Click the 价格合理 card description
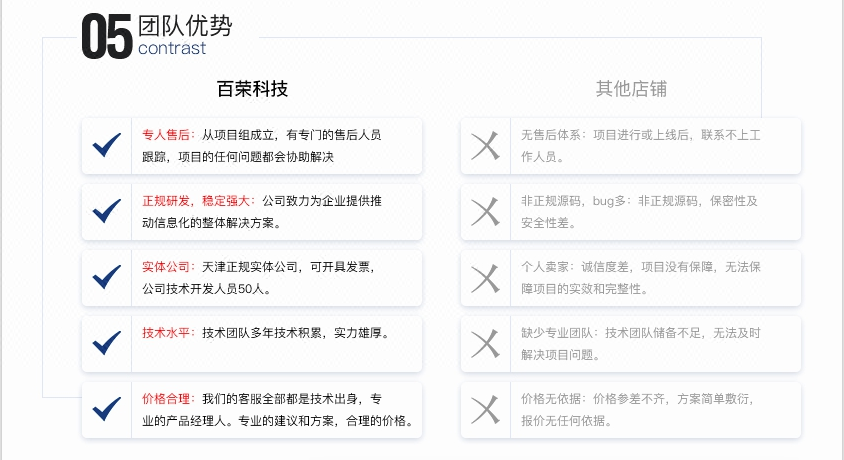Image resolution: width=844 pixels, height=460 pixels. [x=277, y=410]
